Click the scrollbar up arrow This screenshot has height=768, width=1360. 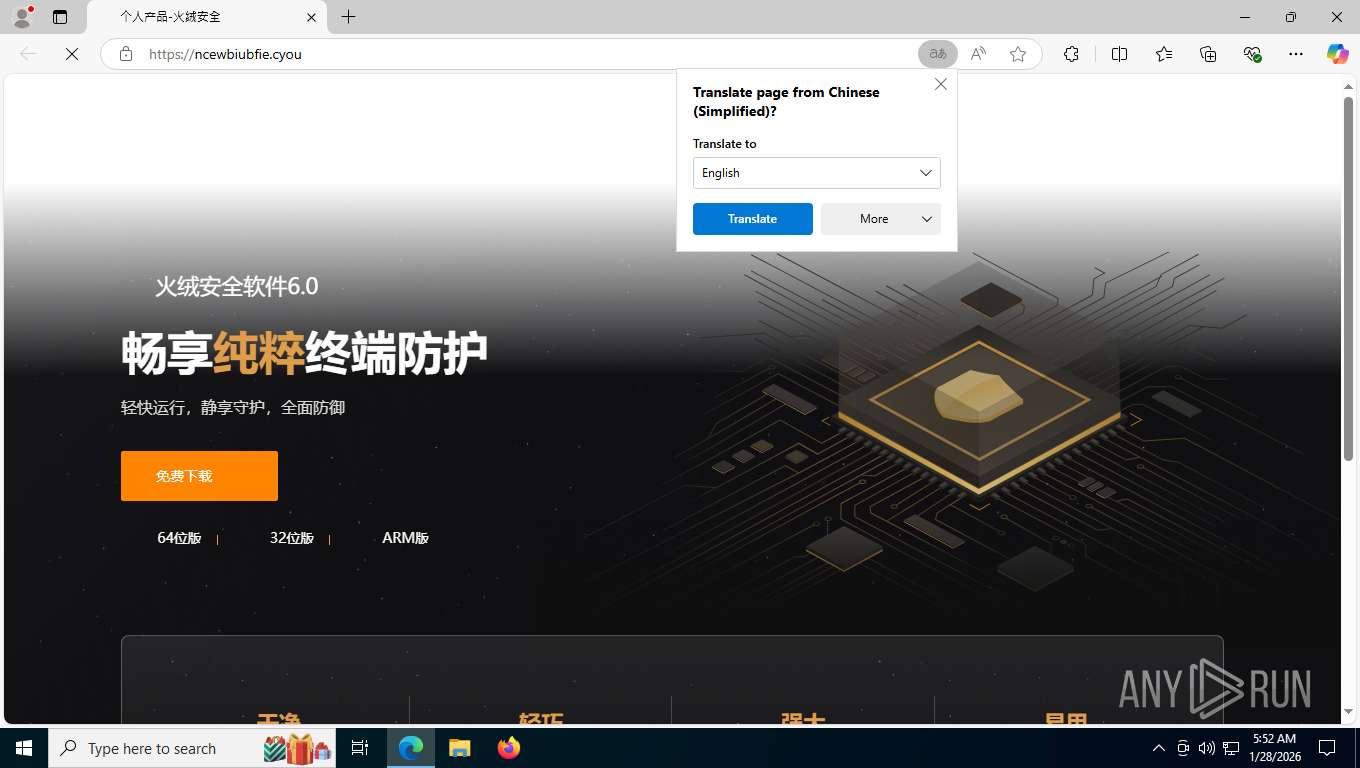click(x=1348, y=87)
